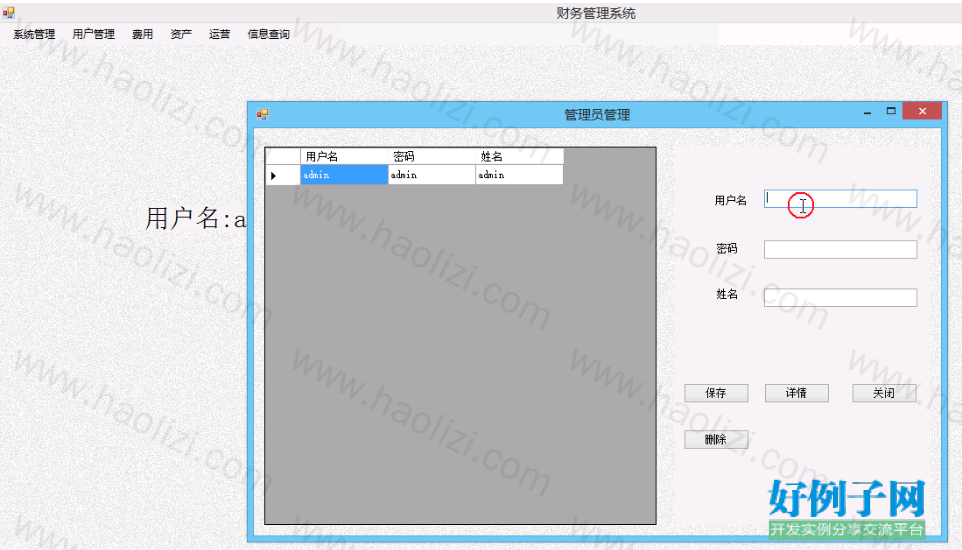This screenshot has height=550, width=962.
Task: Open the 费用 menu
Action: [x=142, y=34]
